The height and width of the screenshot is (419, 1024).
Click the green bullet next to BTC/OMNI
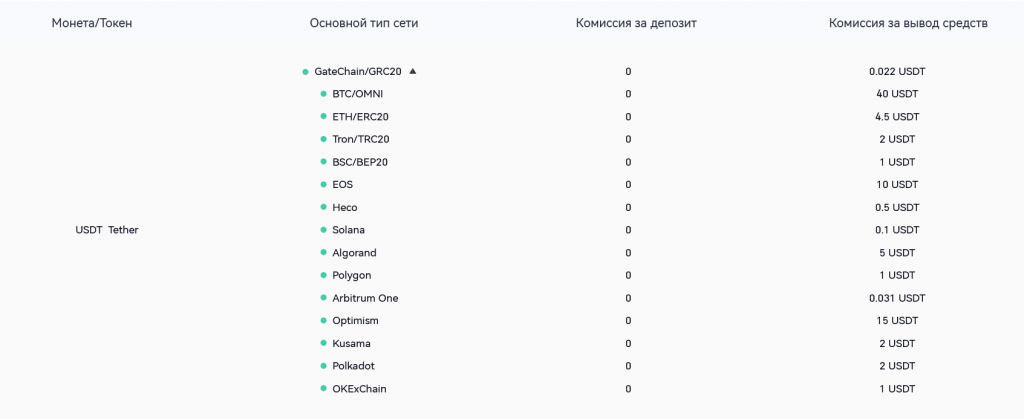coord(323,94)
